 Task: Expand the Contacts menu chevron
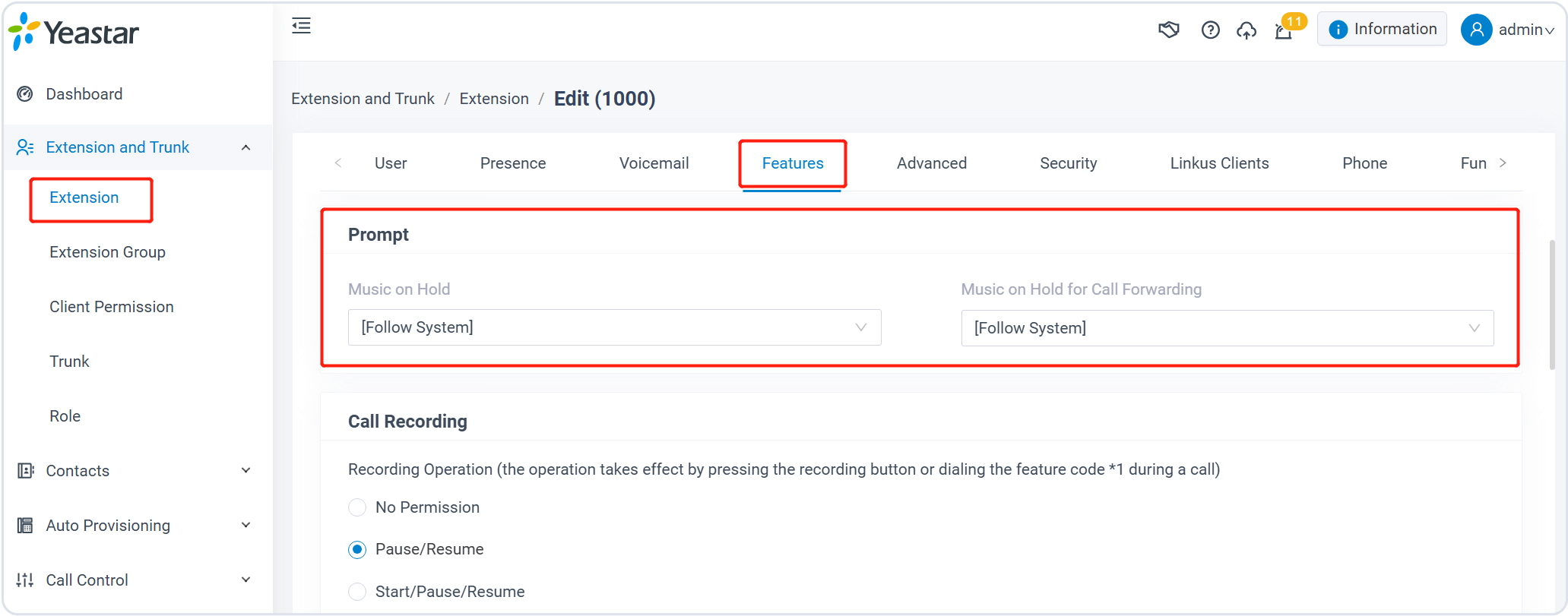click(245, 471)
